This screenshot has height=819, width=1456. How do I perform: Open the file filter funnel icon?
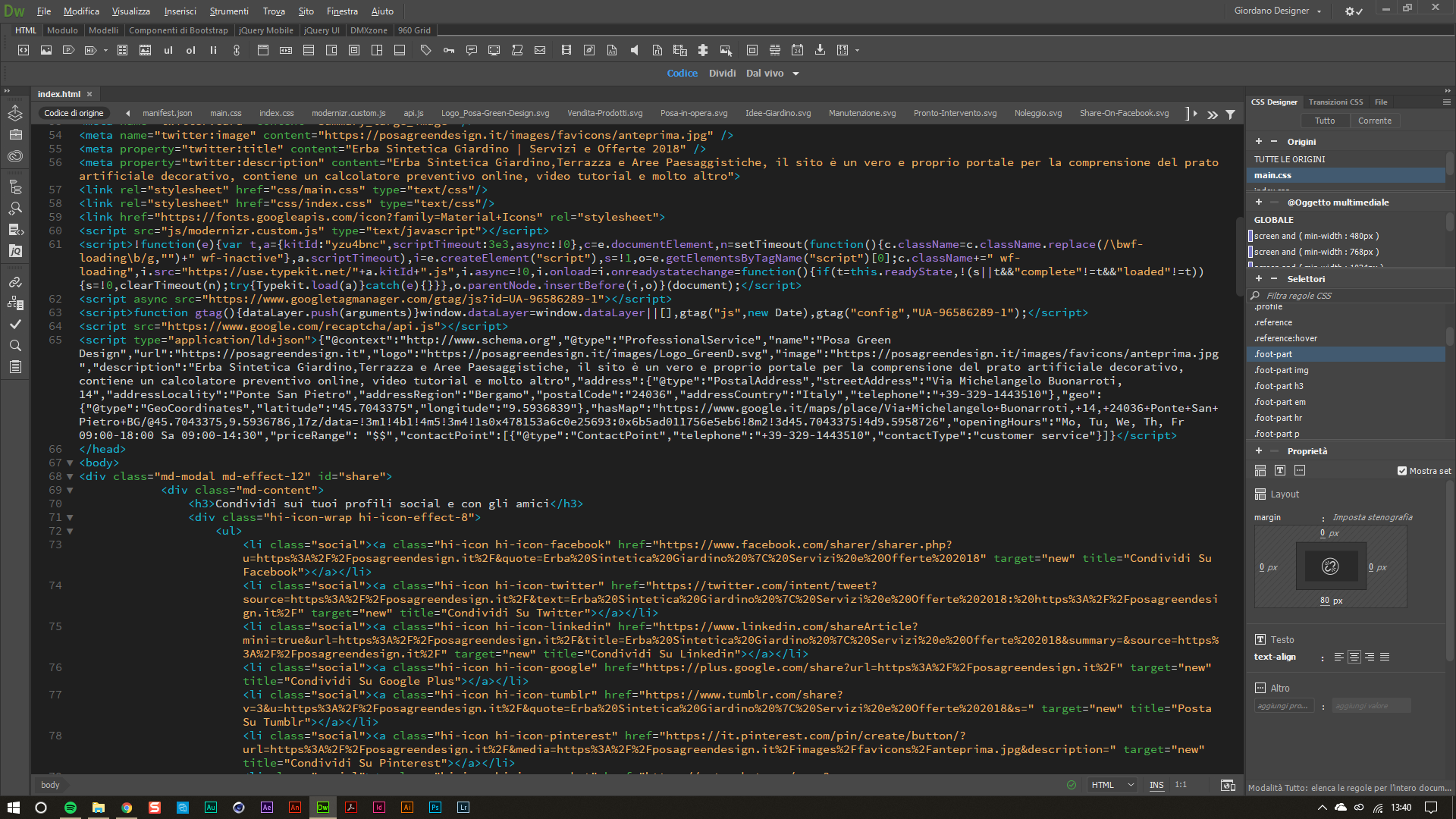point(1230,115)
